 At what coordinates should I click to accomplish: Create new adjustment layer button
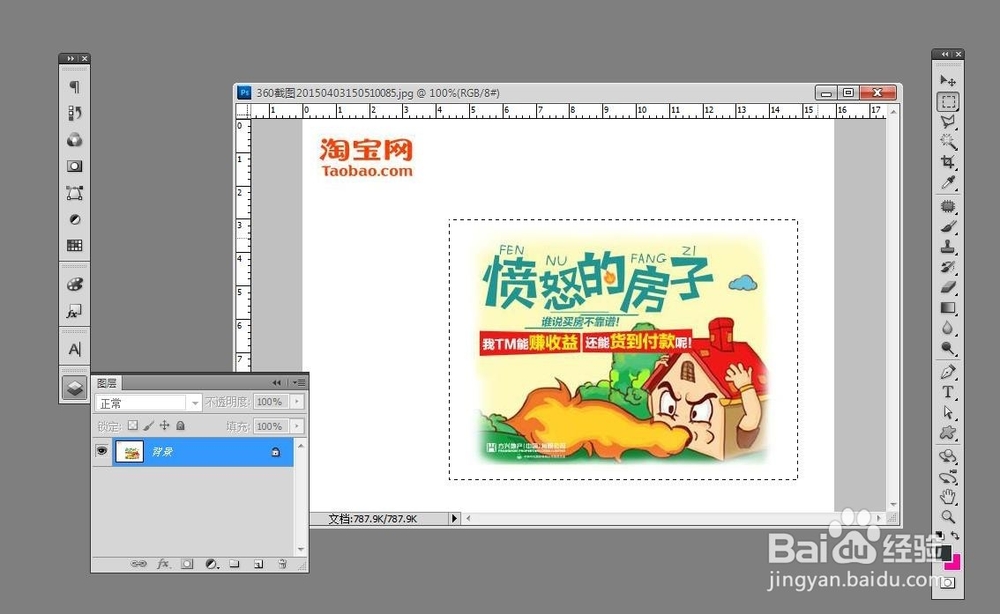[211, 564]
